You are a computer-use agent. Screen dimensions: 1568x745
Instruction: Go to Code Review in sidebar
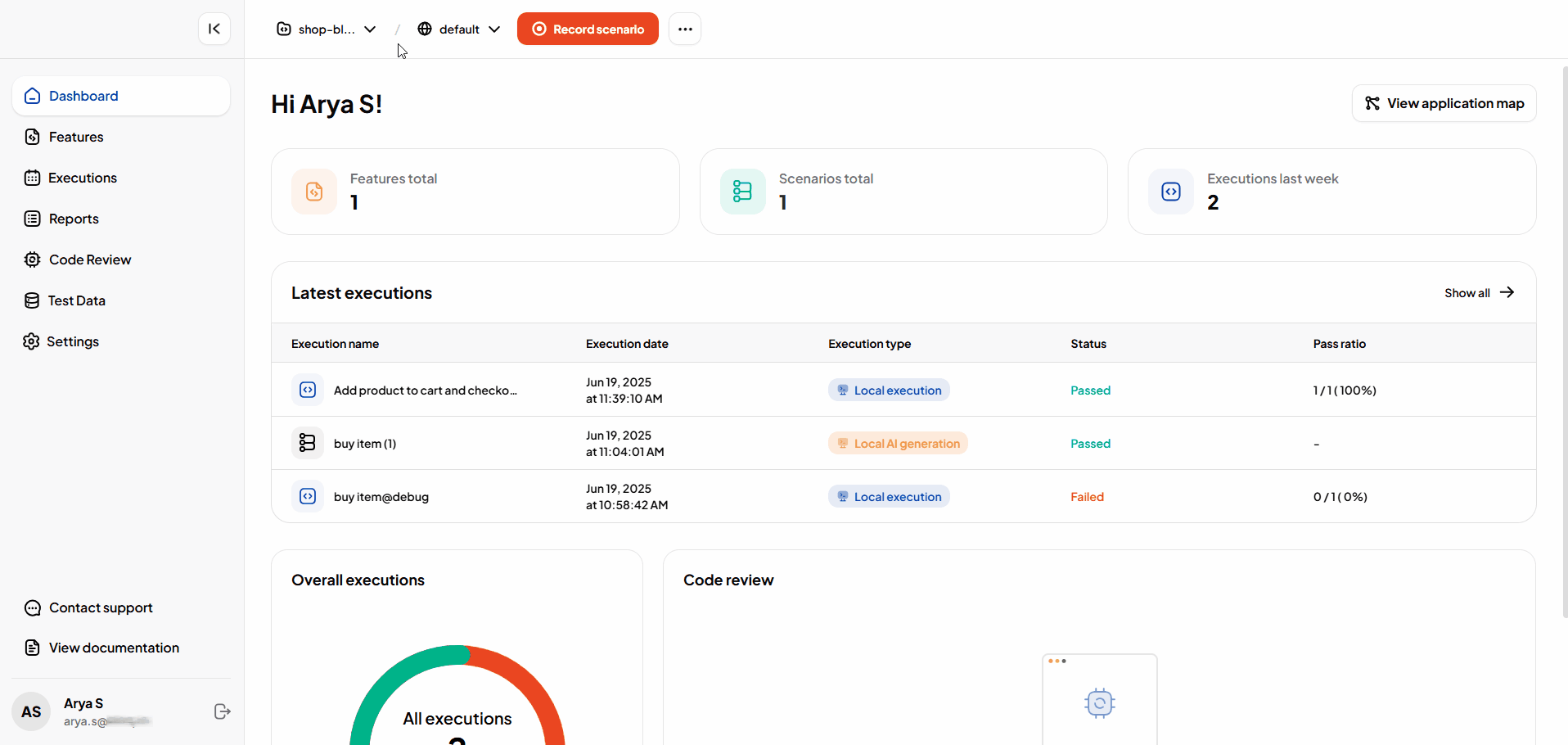point(89,260)
